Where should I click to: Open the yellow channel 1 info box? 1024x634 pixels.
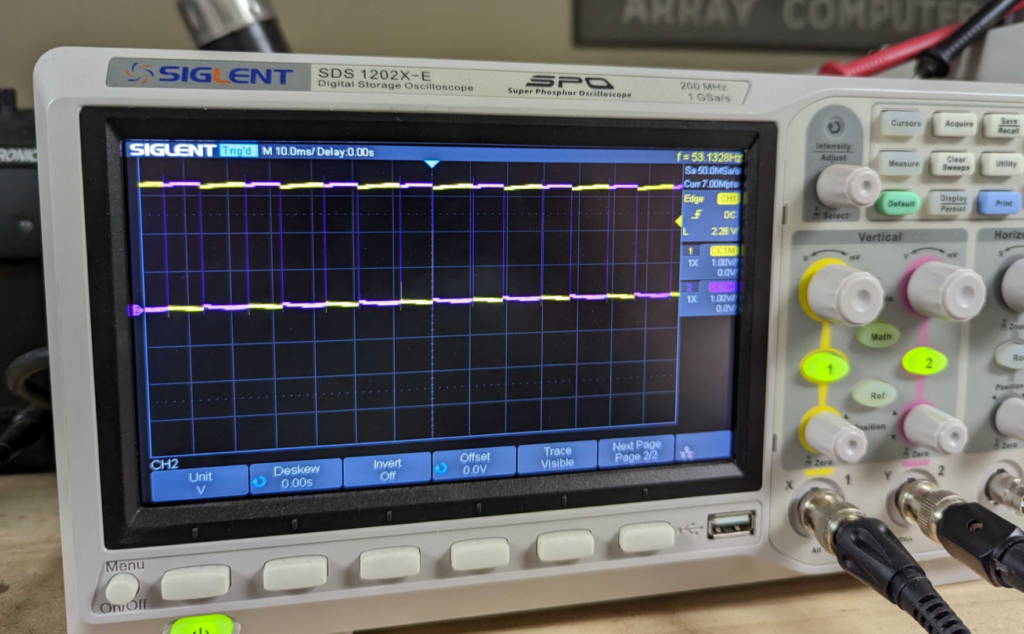(x=711, y=261)
